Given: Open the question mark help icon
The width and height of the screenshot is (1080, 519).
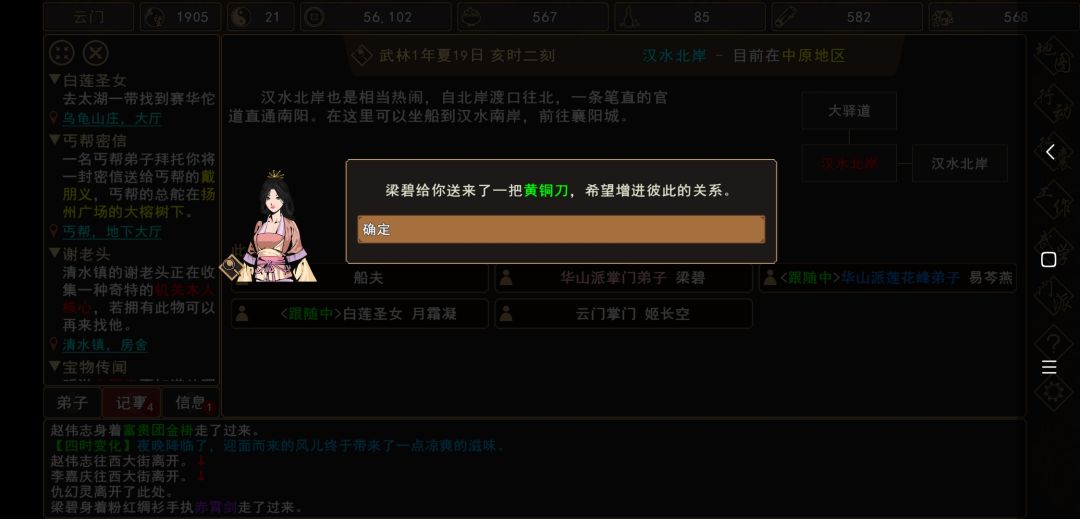Looking at the screenshot, I should (x=1053, y=342).
